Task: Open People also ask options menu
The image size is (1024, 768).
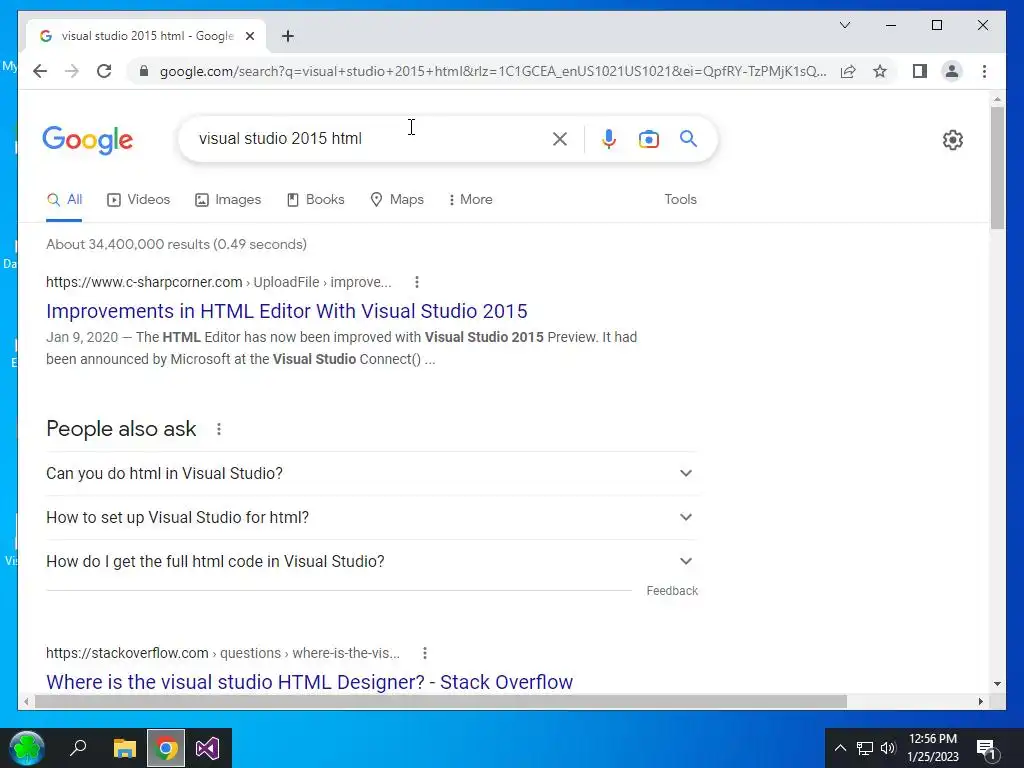Action: [x=219, y=429]
